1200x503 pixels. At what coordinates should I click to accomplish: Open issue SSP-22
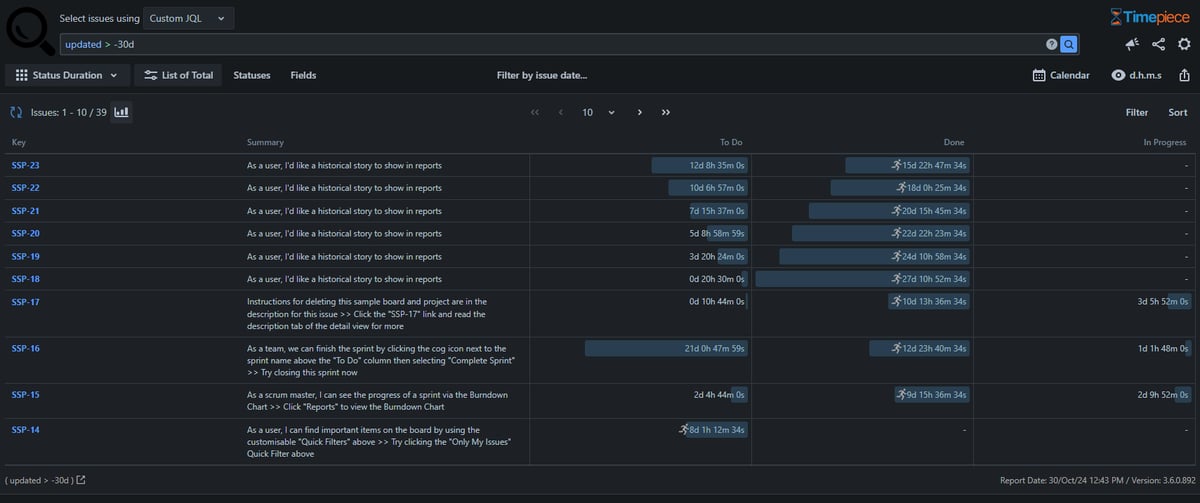pos(25,188)
